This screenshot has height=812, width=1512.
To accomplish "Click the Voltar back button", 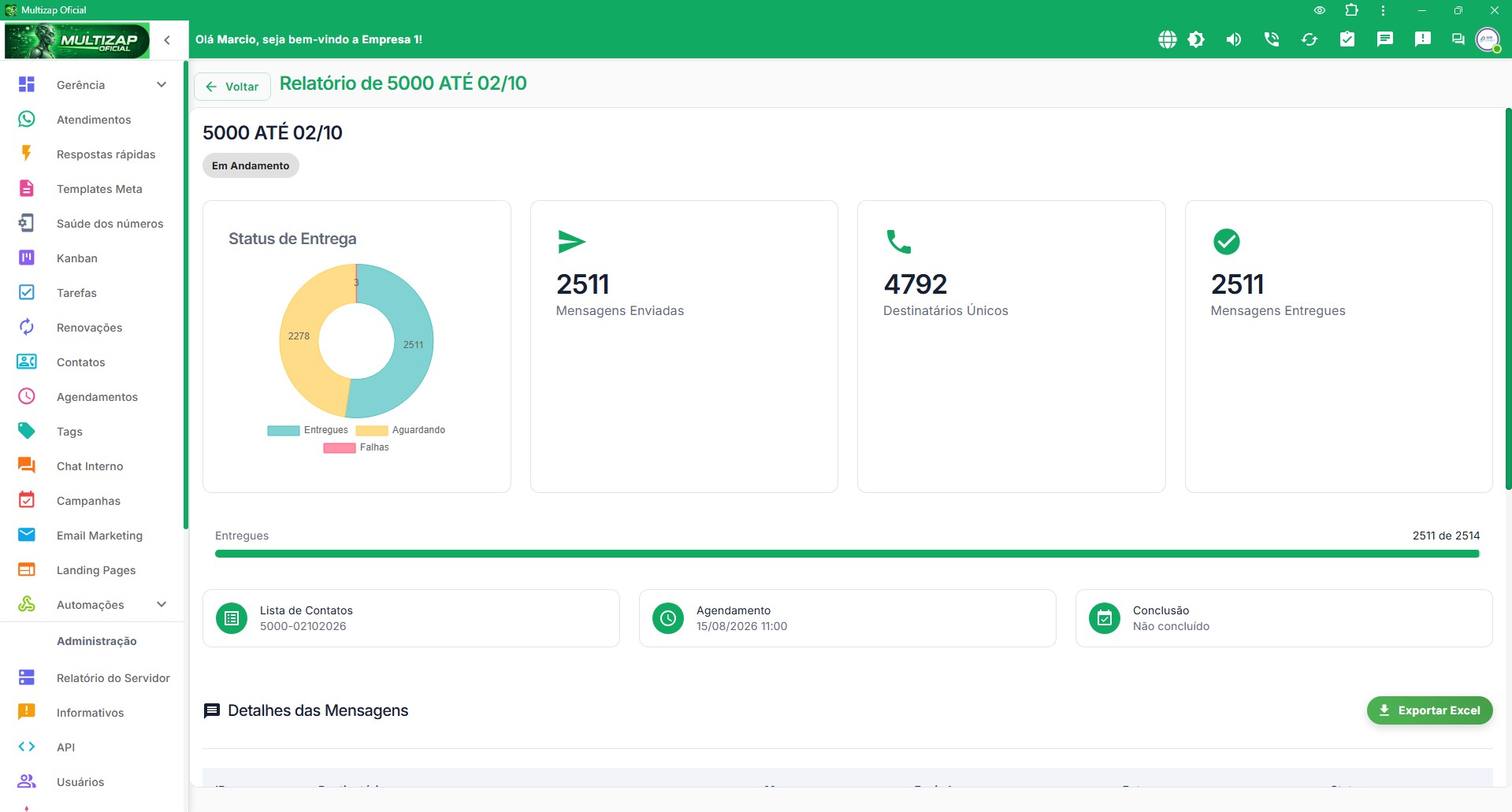I will 232,87.
